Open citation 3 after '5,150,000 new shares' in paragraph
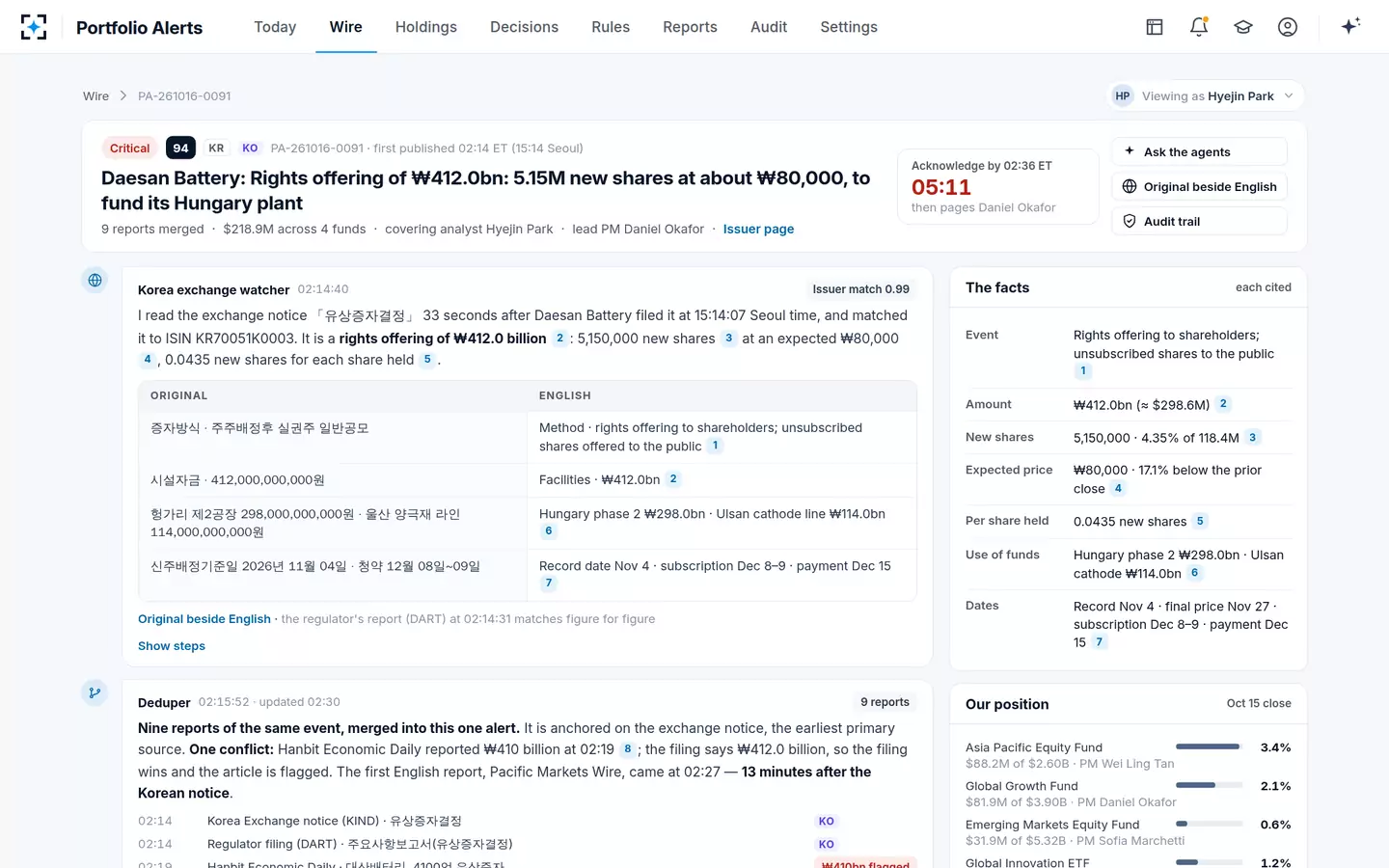 [728, 339]
